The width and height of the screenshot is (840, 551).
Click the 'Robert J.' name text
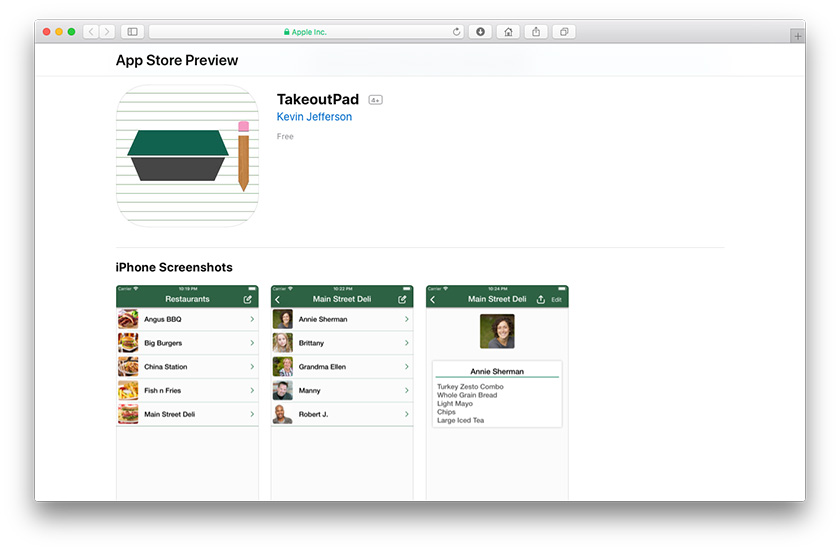click(x=313, y=414)
